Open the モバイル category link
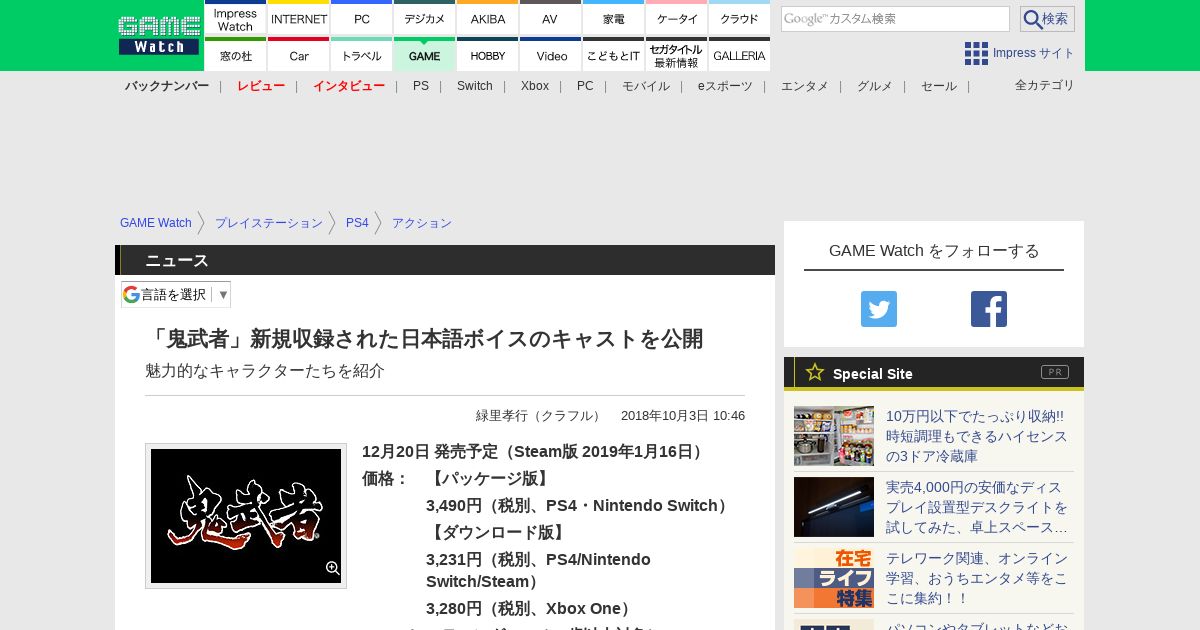1200x630 pixels. (646, 86)
